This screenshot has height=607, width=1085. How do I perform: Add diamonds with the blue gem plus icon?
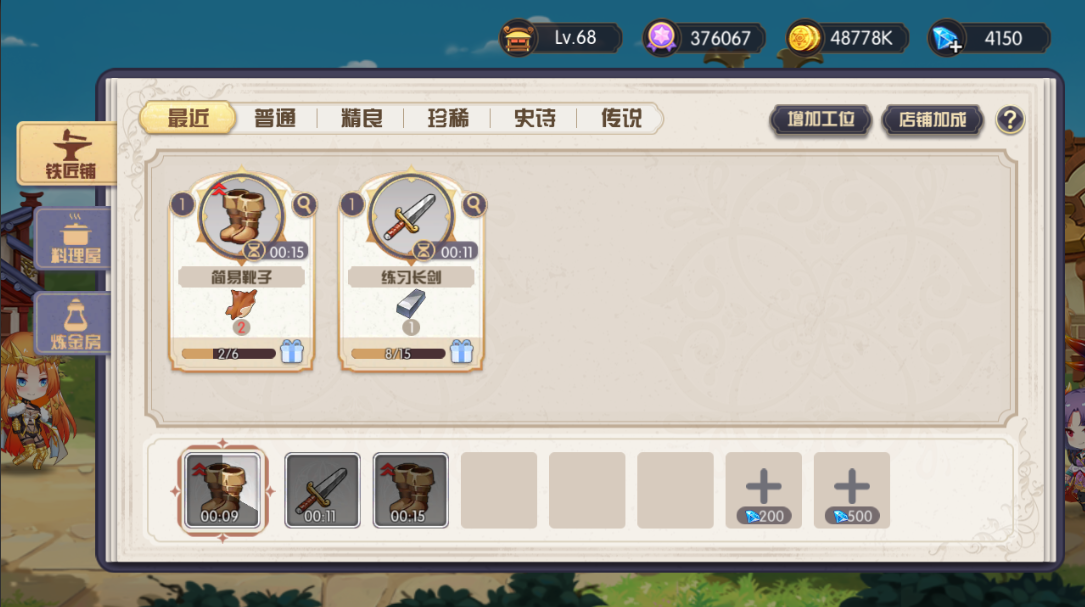click(x=946, y=38)
